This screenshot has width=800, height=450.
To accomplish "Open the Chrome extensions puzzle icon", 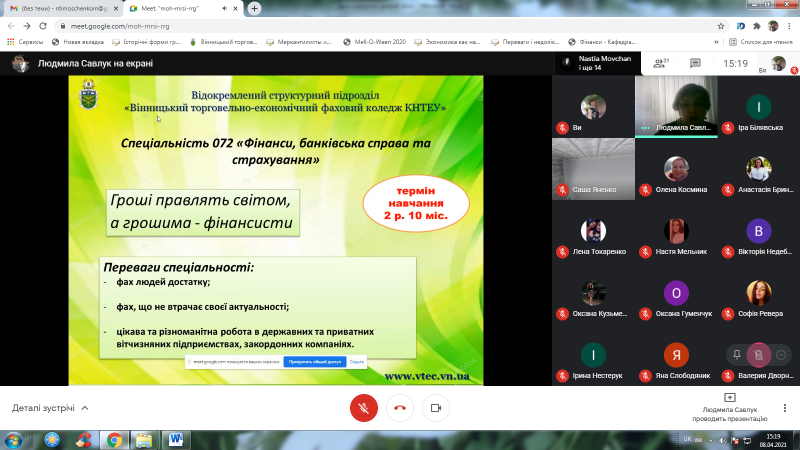I will 757,26.
